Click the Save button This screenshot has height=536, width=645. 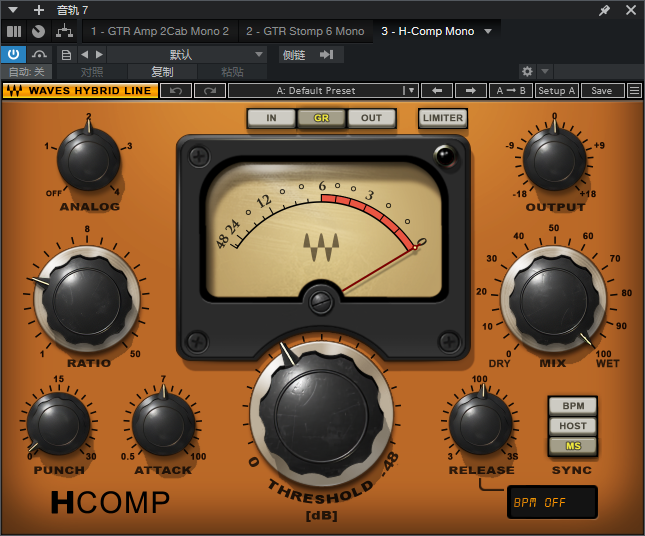pyautogui.click(x=602, y=90)
